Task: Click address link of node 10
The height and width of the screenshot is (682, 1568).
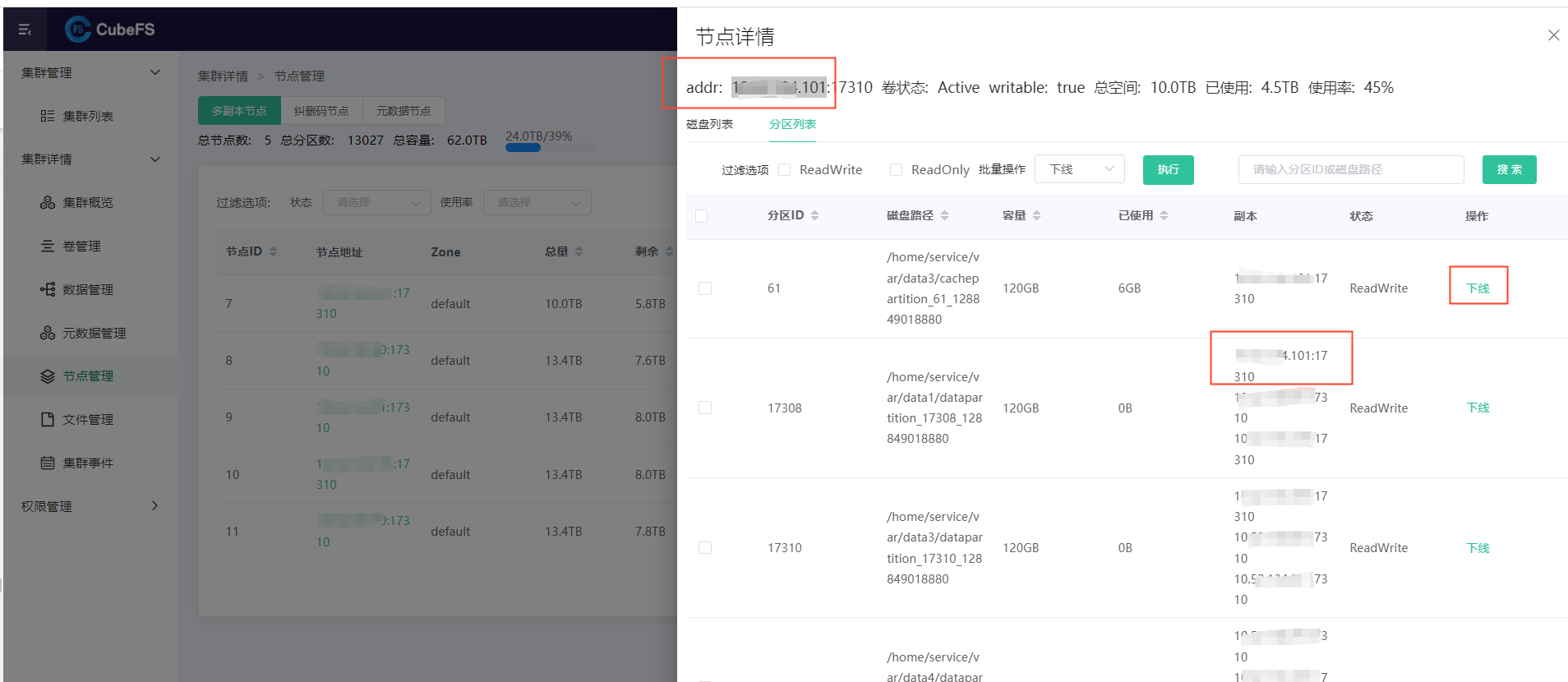Action: pyautogui.click(x=362, y=474)
